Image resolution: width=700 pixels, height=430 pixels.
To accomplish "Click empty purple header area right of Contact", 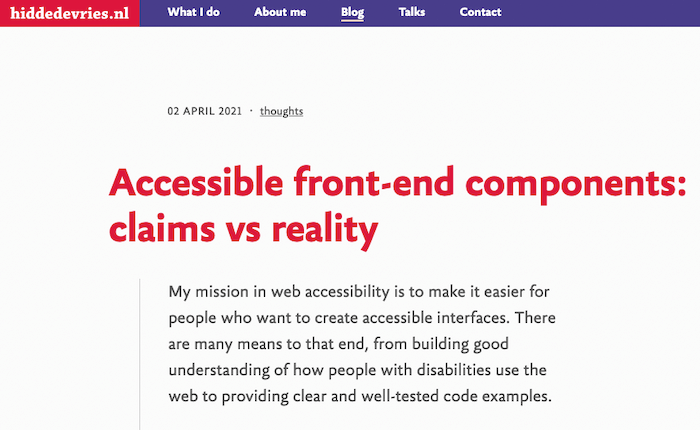I will (x=600, y=13).
